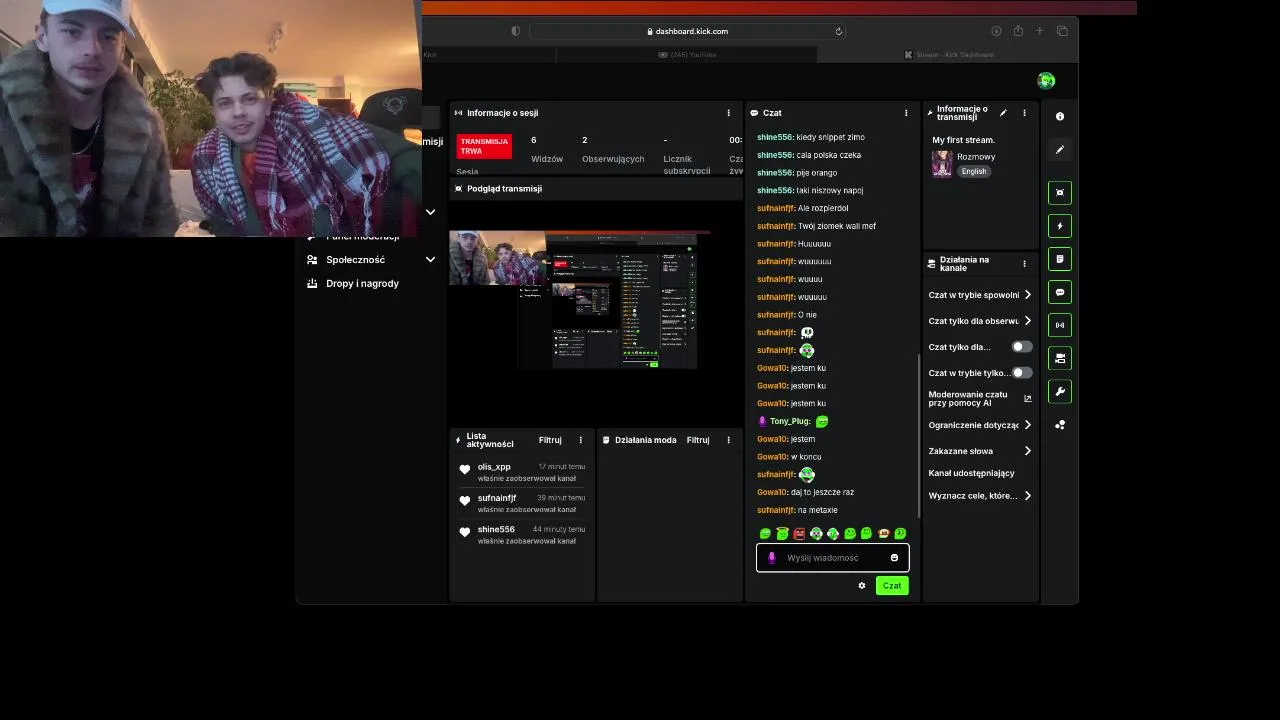Open the Czat panel three-dot menu

click(x=906, y=113)
